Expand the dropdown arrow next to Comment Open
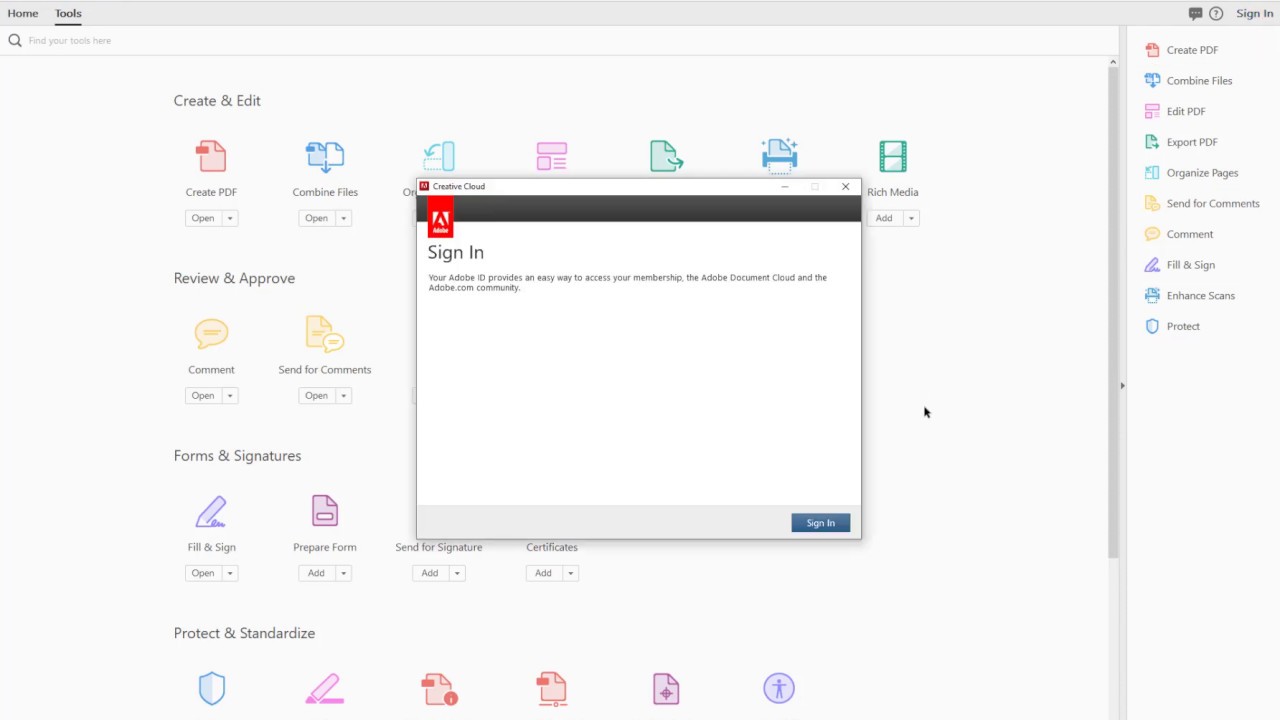The image size is (1280, 720). (x=230, y=396)
